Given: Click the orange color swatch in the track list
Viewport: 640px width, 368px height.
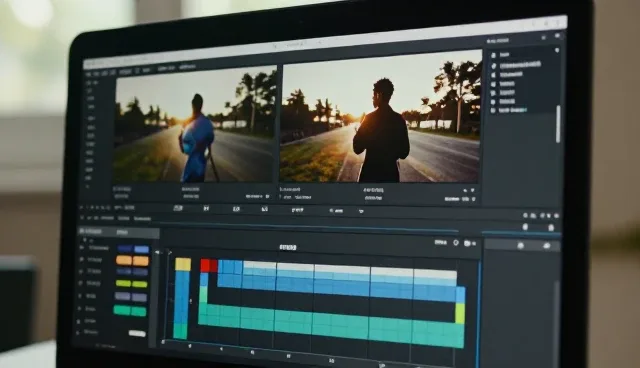Looking at the screenshot, I should point(132,260).
